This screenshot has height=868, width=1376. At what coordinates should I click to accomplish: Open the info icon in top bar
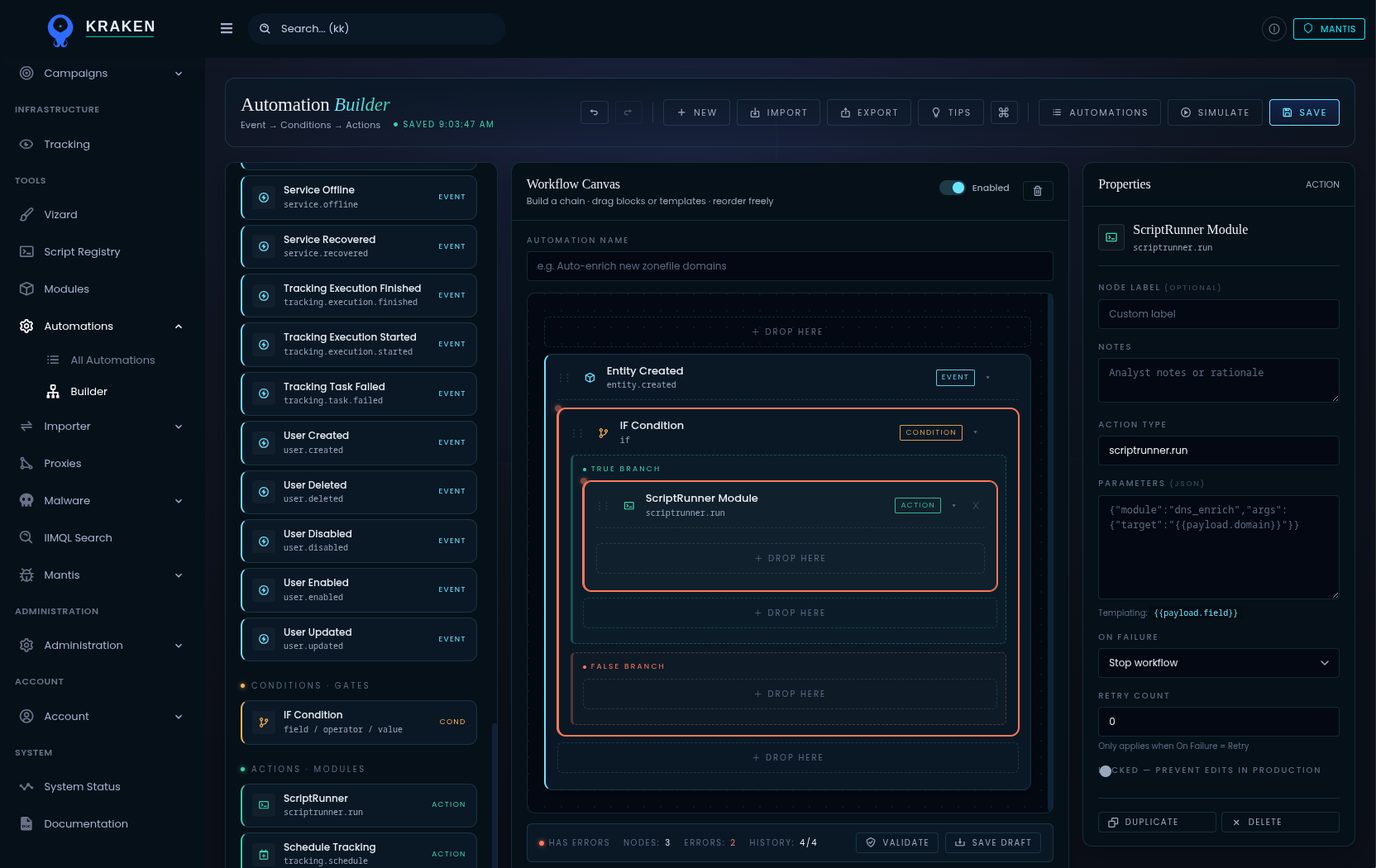click(x=1273, y=29)
